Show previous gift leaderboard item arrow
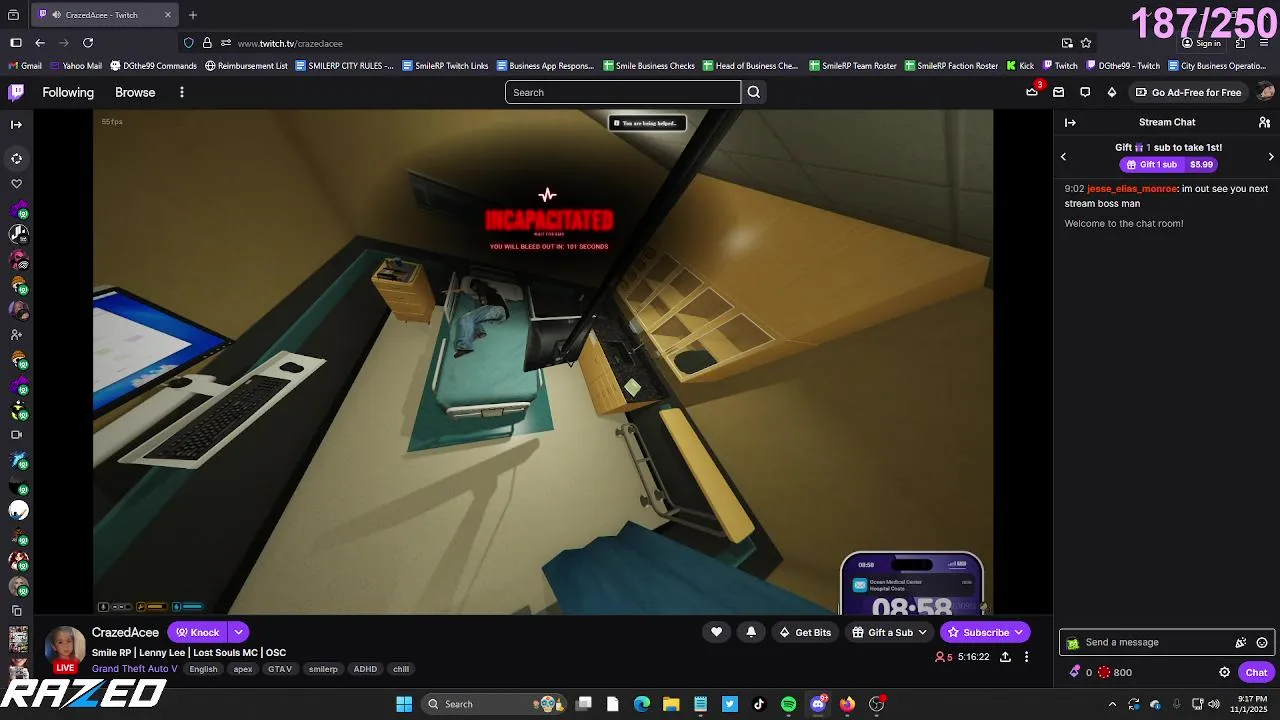 tap(1063, 156)
